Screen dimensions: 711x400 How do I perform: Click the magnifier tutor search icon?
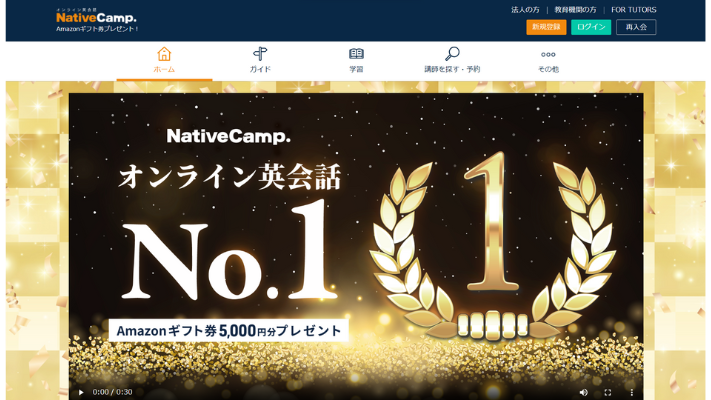click(x=452, y=54)
